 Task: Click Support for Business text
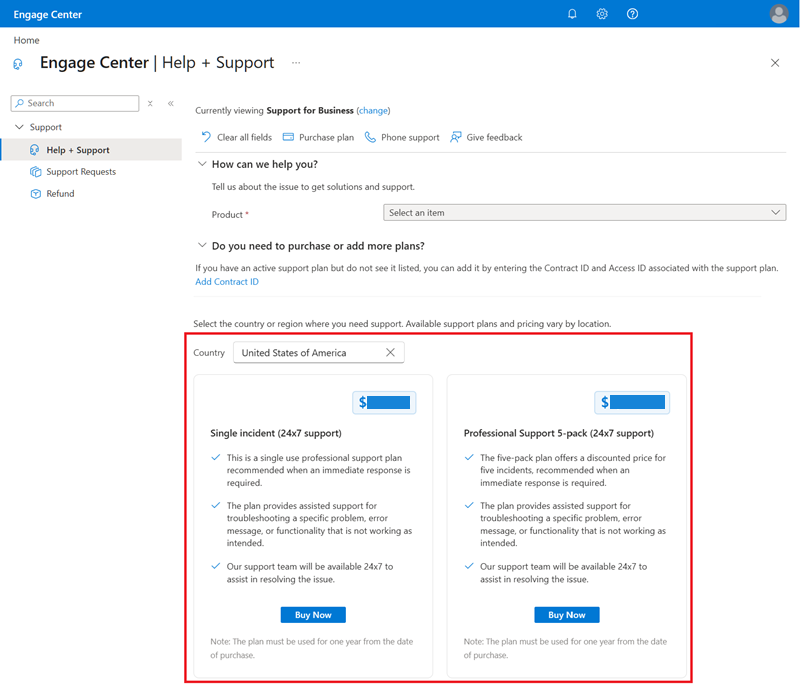coord(310,110)
